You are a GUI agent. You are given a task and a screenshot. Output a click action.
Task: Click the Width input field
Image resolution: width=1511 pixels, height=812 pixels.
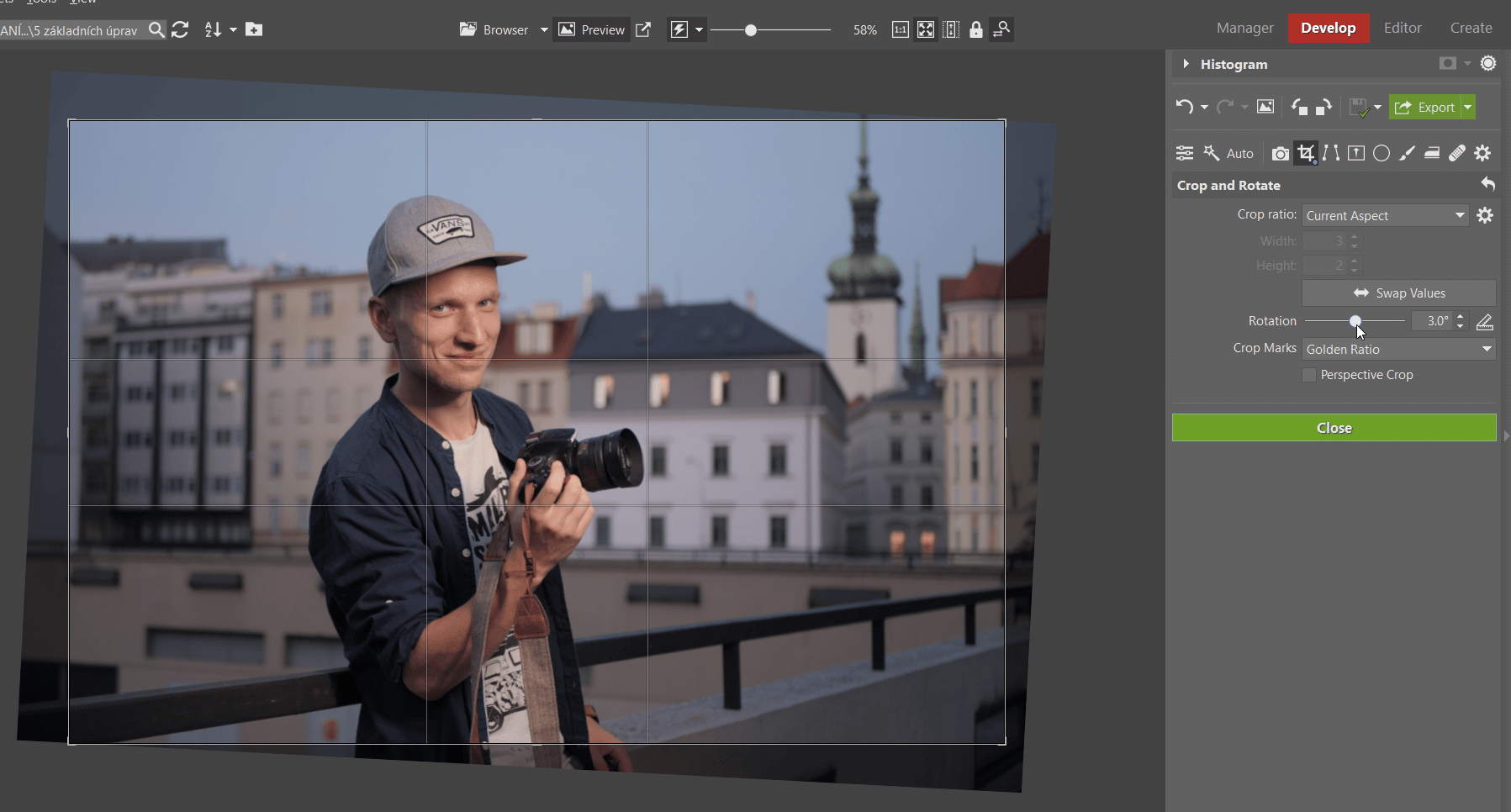[1324, 241]
